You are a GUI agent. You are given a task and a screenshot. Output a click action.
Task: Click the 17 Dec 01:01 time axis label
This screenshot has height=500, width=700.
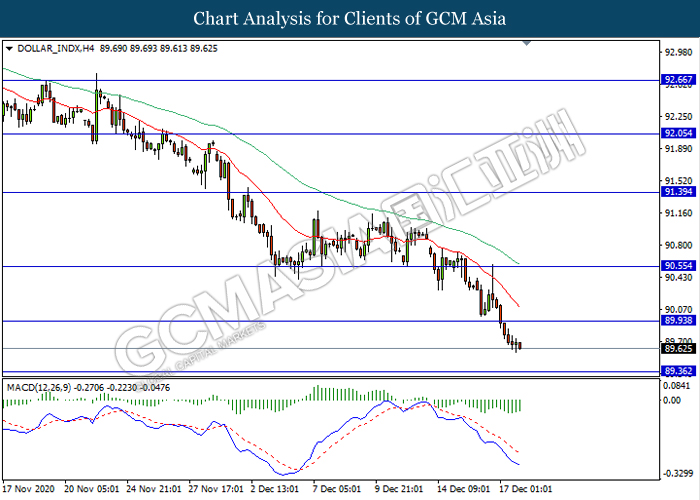(x=525, y=489)
